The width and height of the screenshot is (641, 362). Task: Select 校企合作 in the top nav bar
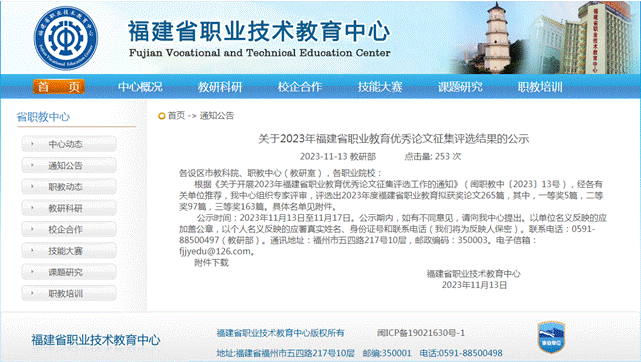coord(300,87)
